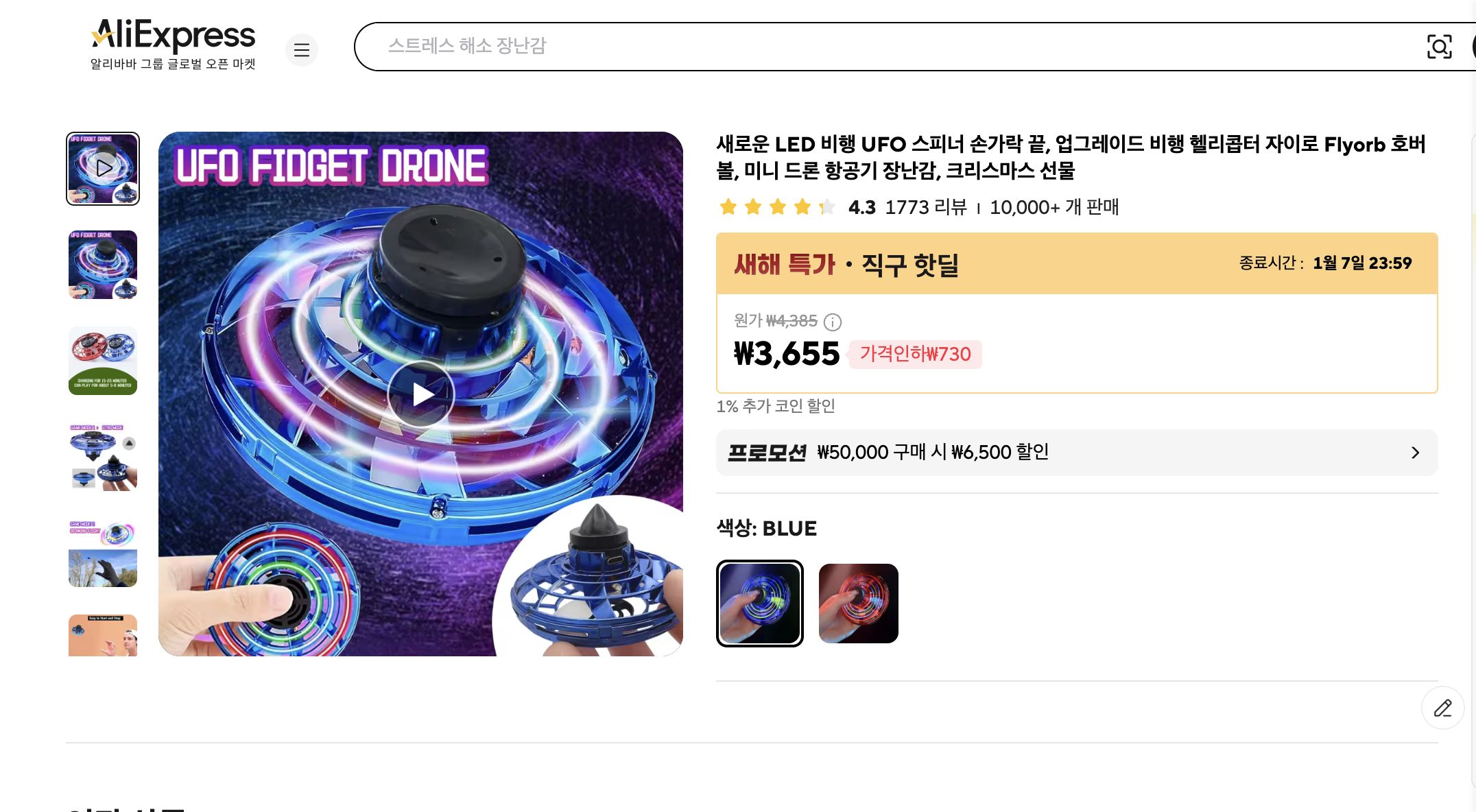Select the RED color variant
Viewport: 1476px width, 812px height.
pos(859,604)
